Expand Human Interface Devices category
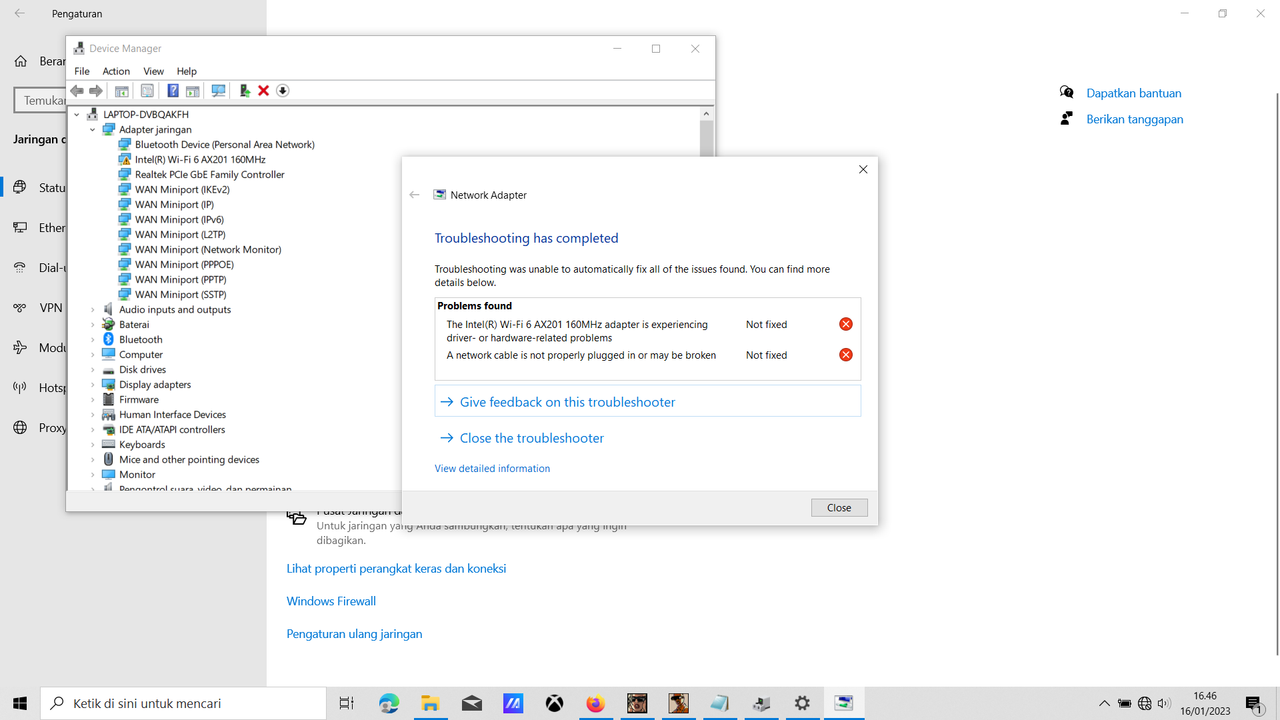Image resolution: width=1280 pixels, height=720 pixels. [x=93, y=415]
